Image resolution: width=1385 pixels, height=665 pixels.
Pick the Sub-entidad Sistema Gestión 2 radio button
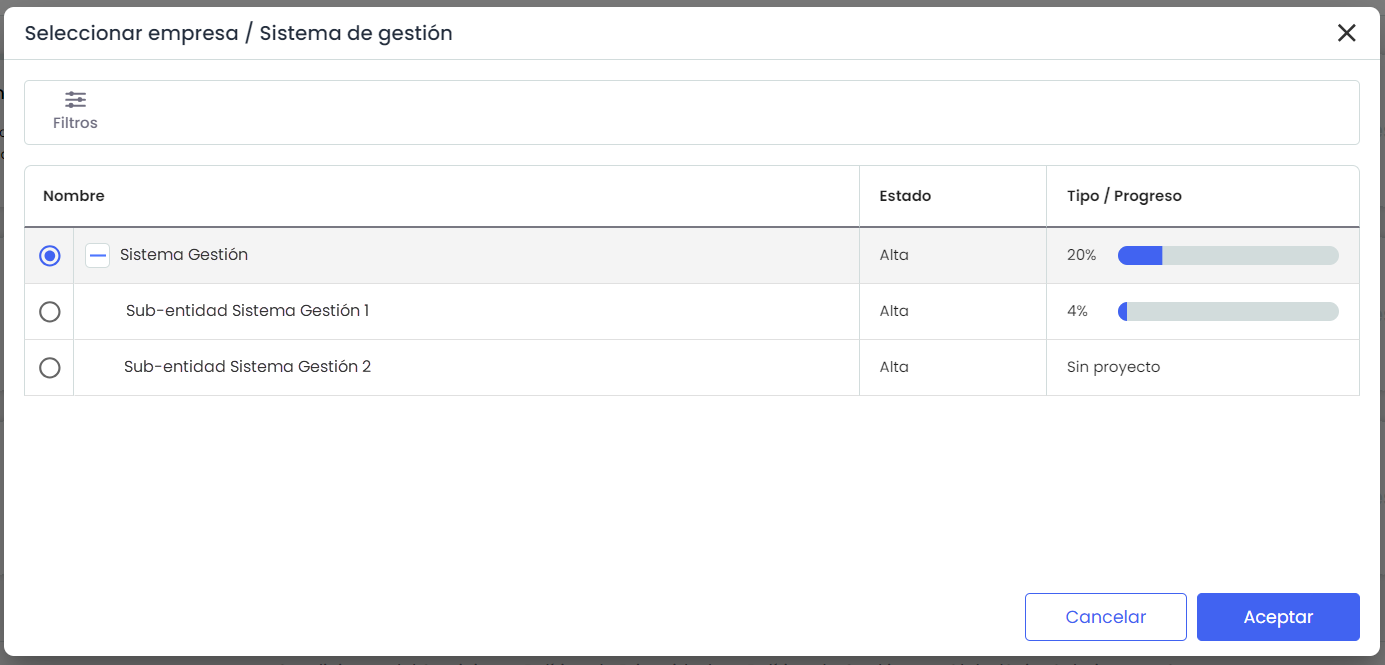tap(49, 368)
